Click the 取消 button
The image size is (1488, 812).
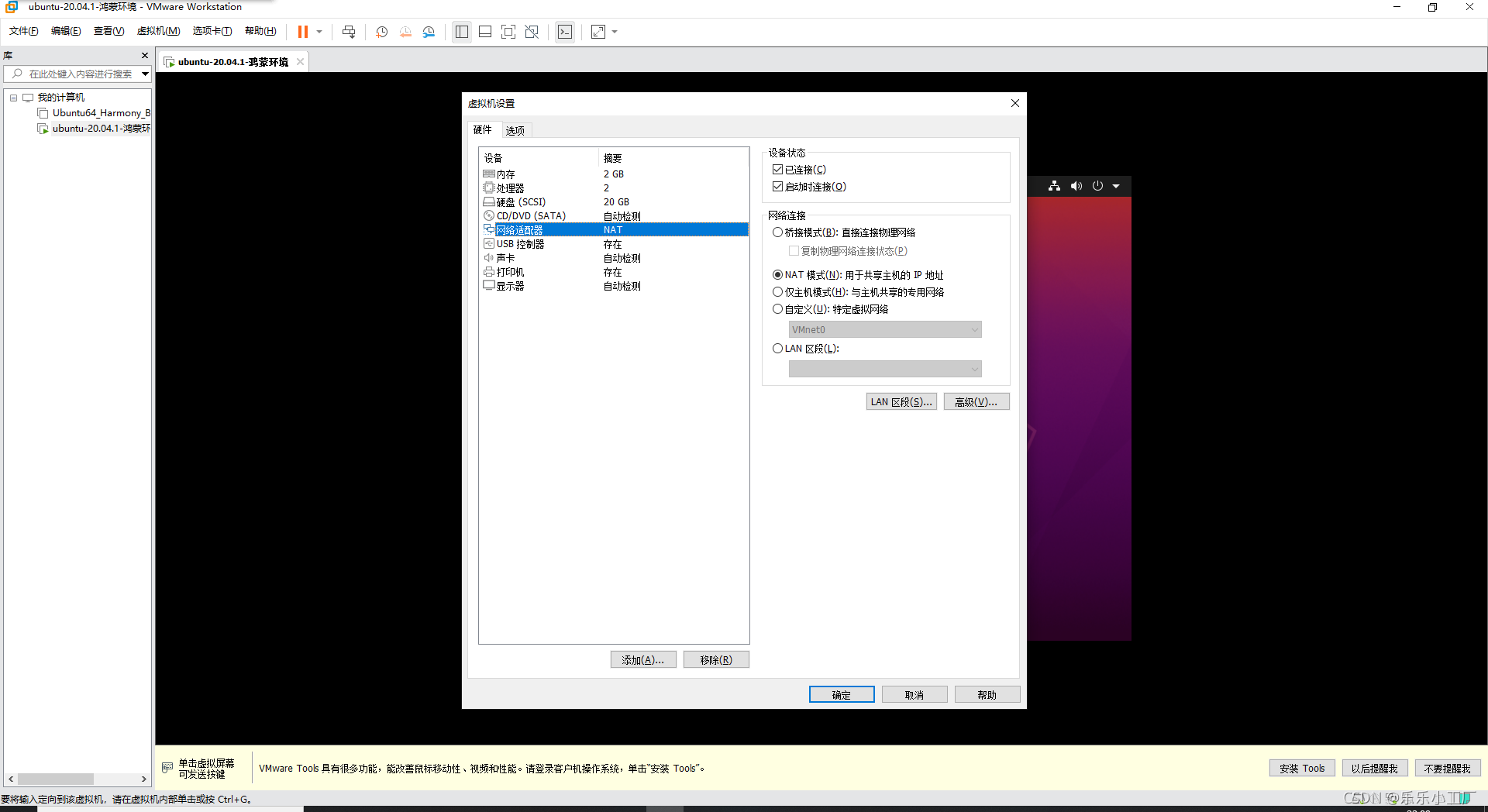914,694
